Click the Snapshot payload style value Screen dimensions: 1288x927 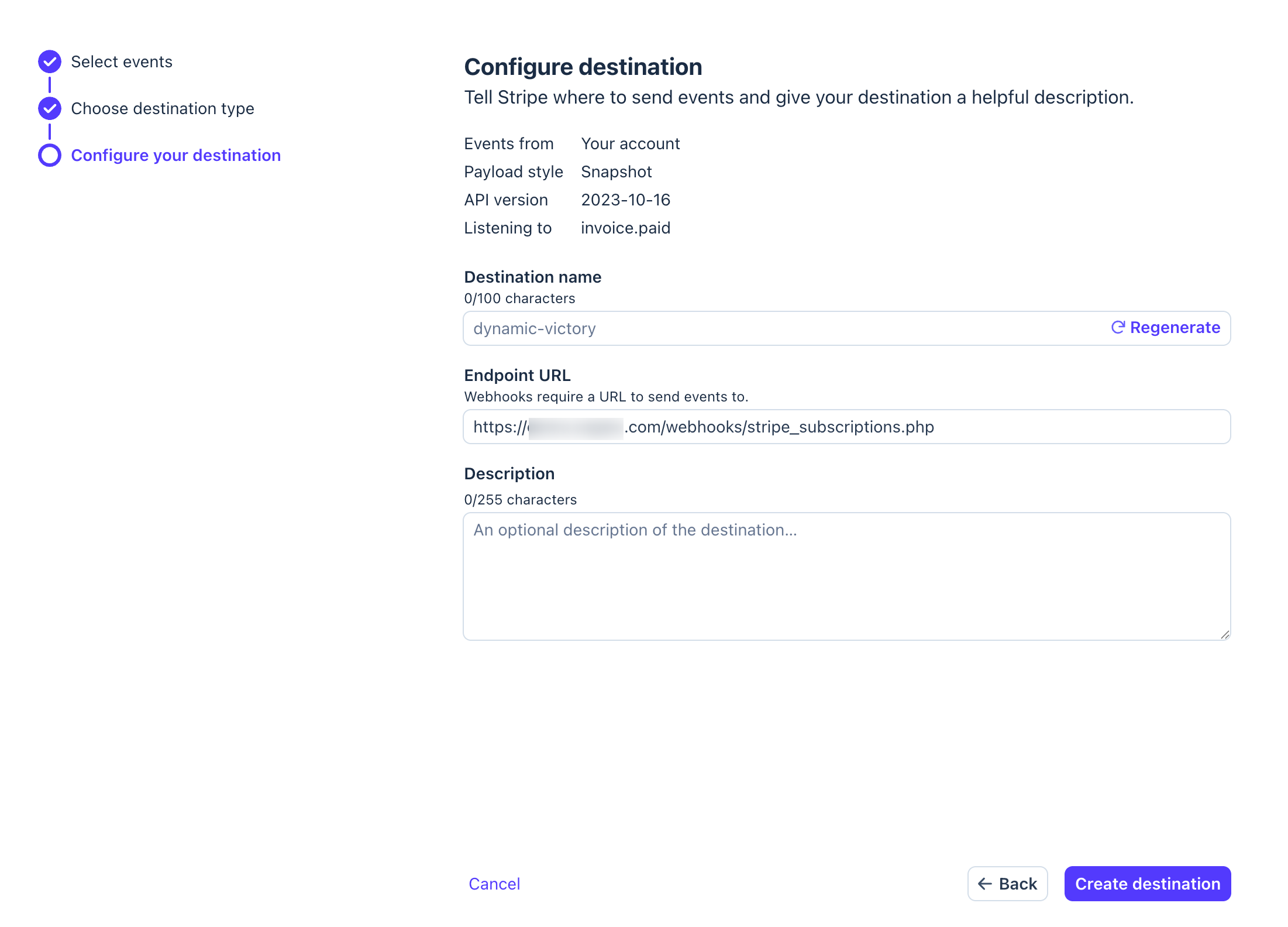tap(617, 171)
